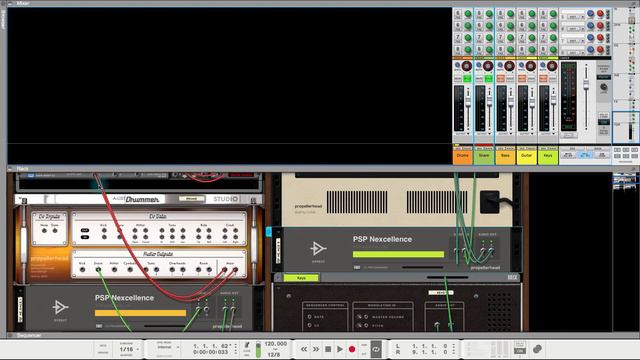Click the Drummer patch name display

191,199
